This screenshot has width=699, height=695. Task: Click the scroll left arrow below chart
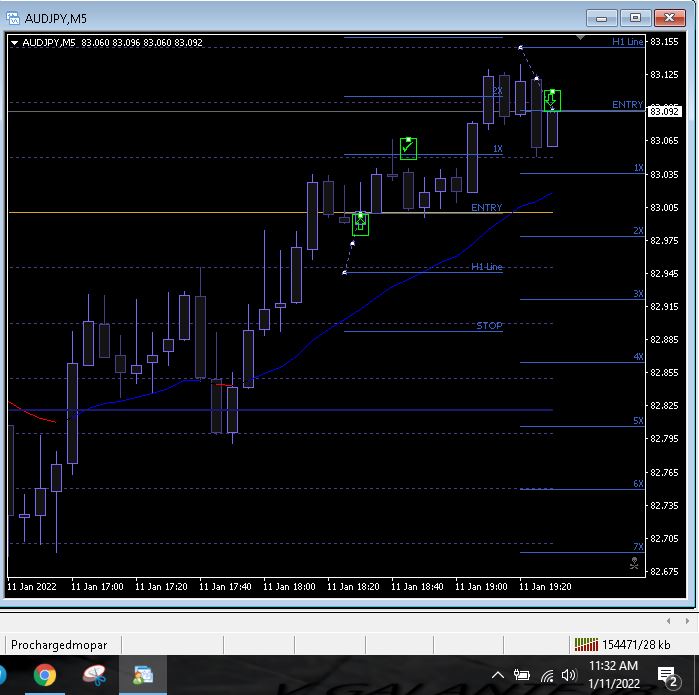point(668,621)
